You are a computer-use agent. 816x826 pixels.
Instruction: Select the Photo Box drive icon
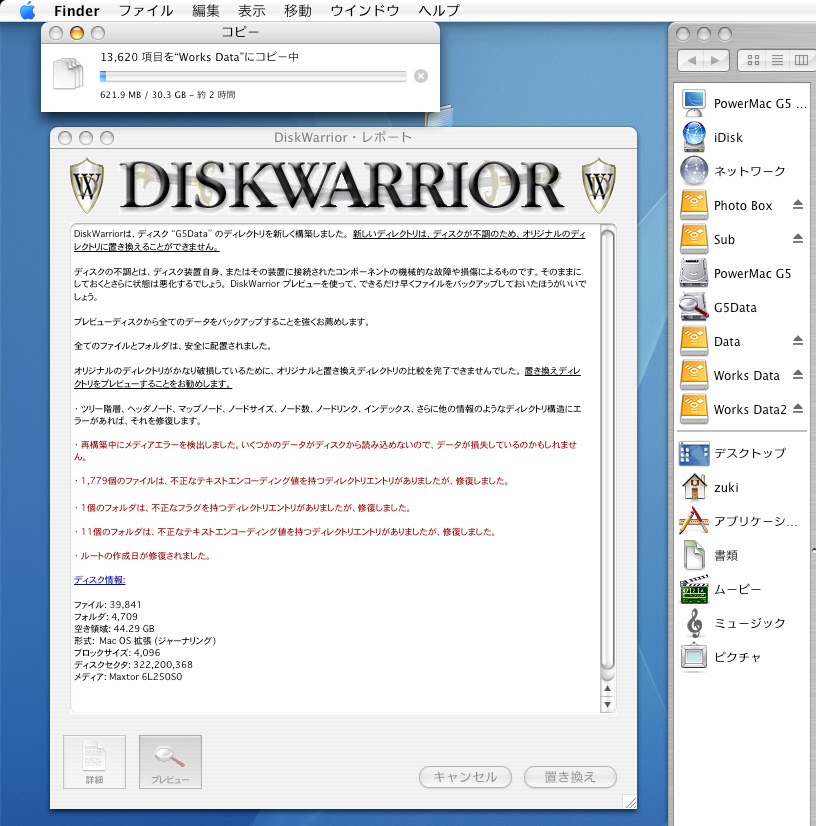pos(694,205)
